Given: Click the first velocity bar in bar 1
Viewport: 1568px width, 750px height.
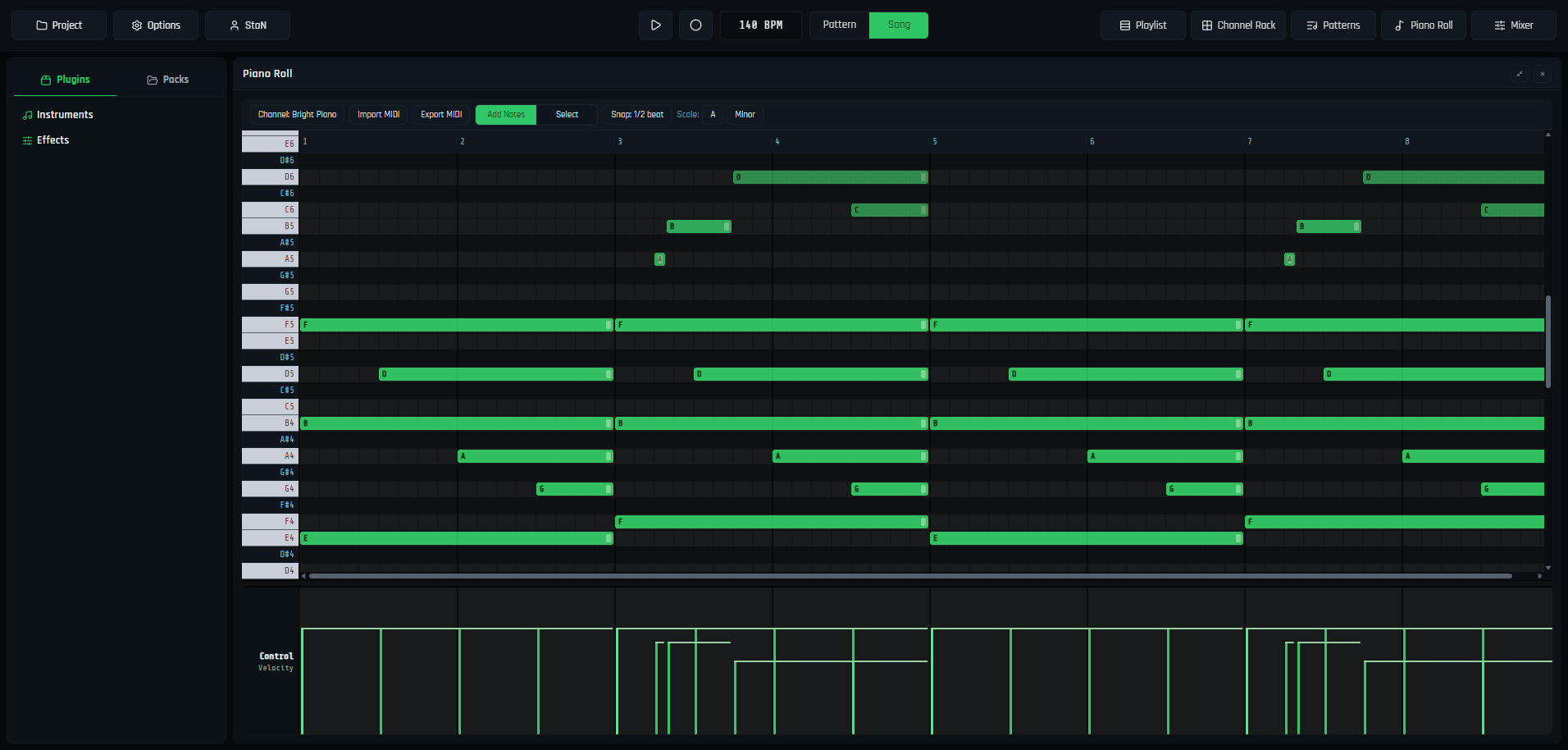Looking at the screenshot, I should tap(302, 681).
